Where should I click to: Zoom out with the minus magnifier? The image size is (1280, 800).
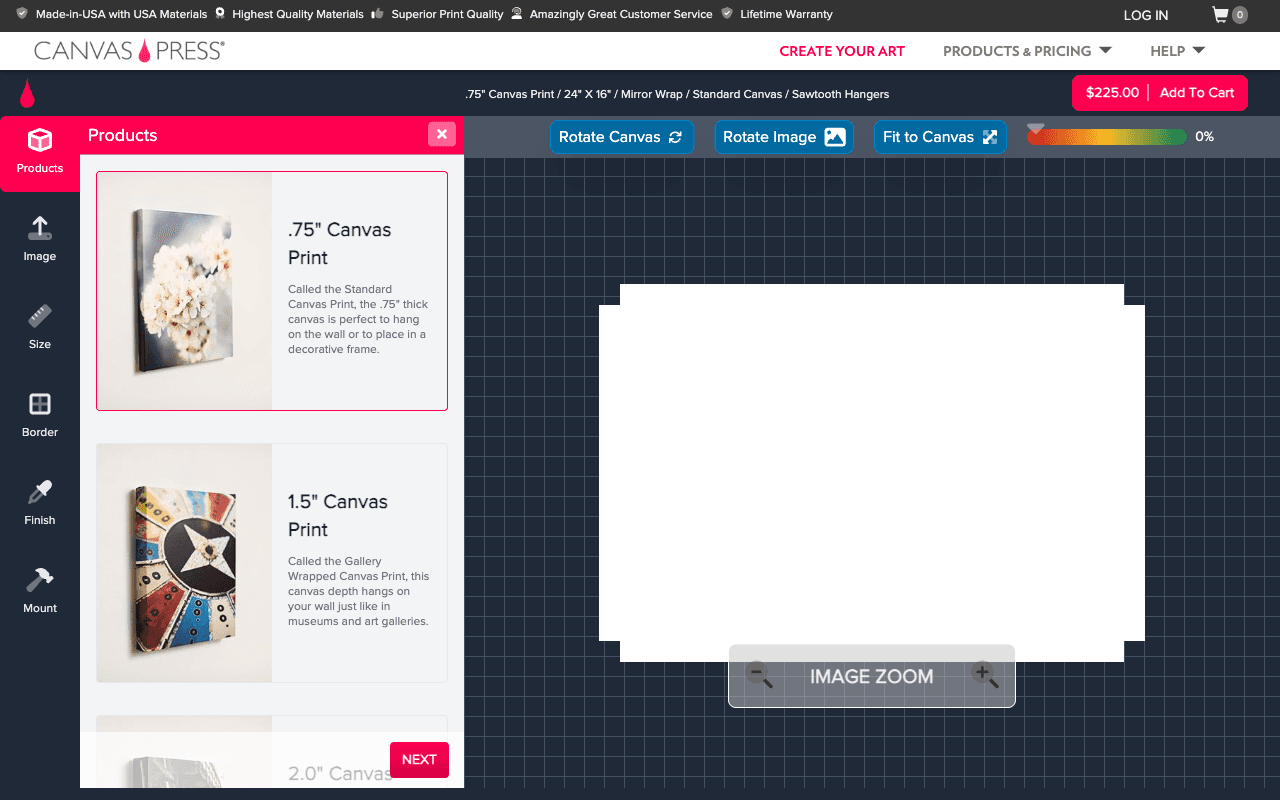760,676
